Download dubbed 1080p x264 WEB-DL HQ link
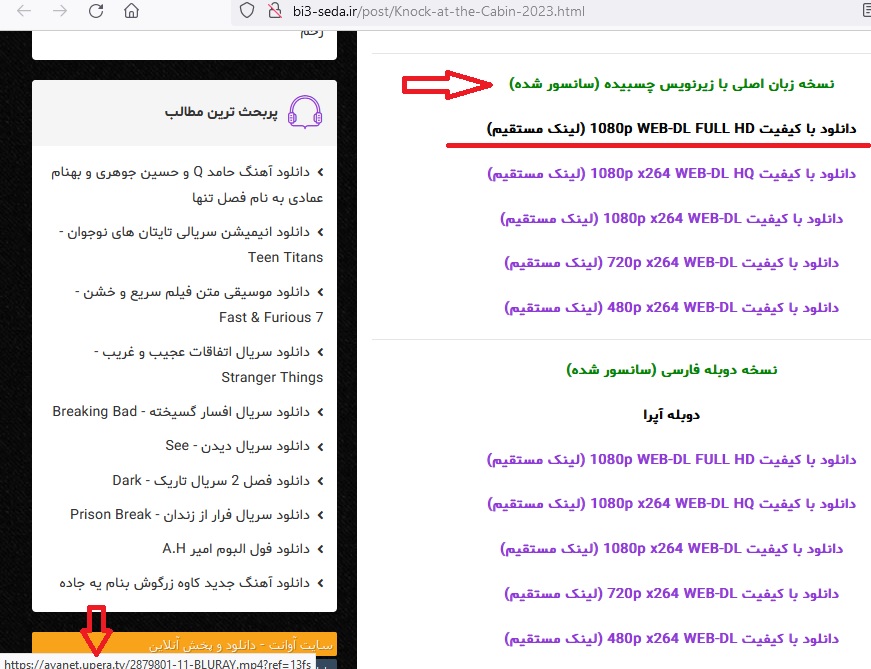This screenshot has height=669, width=871. coord(672,504)
